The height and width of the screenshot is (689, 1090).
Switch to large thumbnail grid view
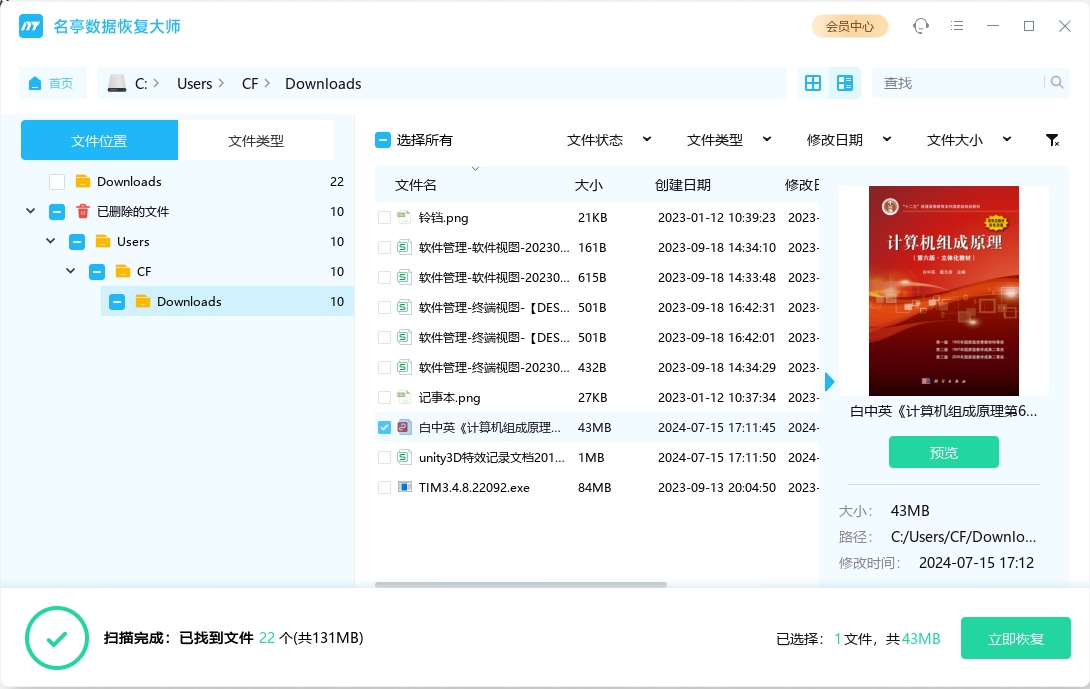pos(813,83)
